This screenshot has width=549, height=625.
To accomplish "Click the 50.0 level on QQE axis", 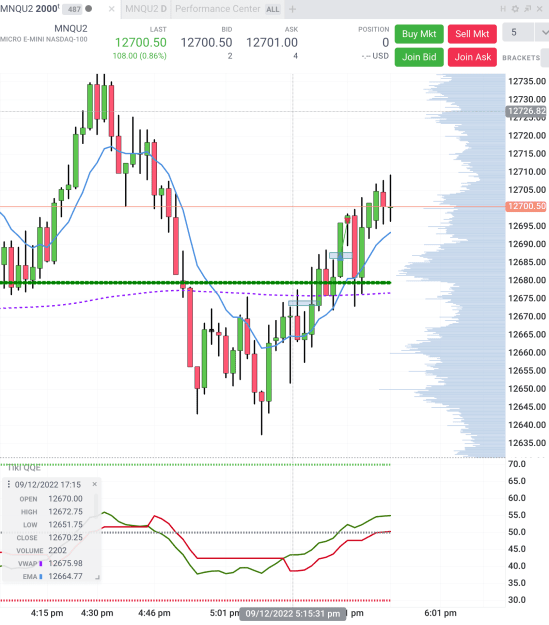I will (x=517, y=532).
